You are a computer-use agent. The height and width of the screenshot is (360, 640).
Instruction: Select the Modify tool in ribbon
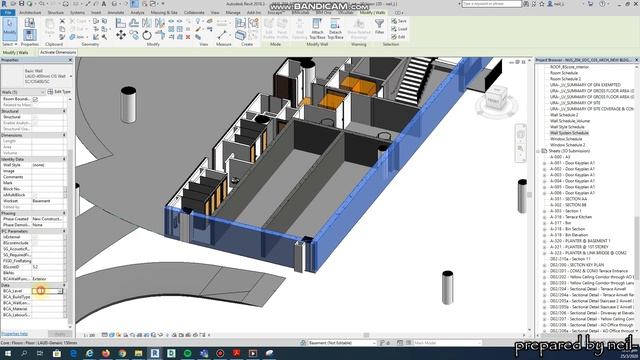(x=9, y=29)
